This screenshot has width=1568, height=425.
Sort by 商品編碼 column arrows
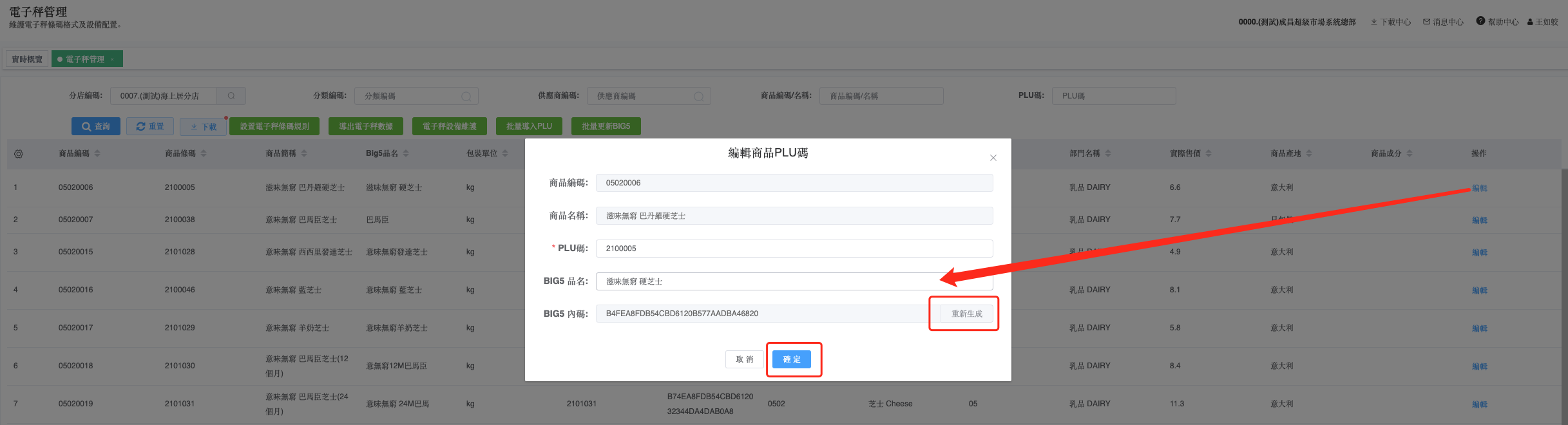point(97,154)
